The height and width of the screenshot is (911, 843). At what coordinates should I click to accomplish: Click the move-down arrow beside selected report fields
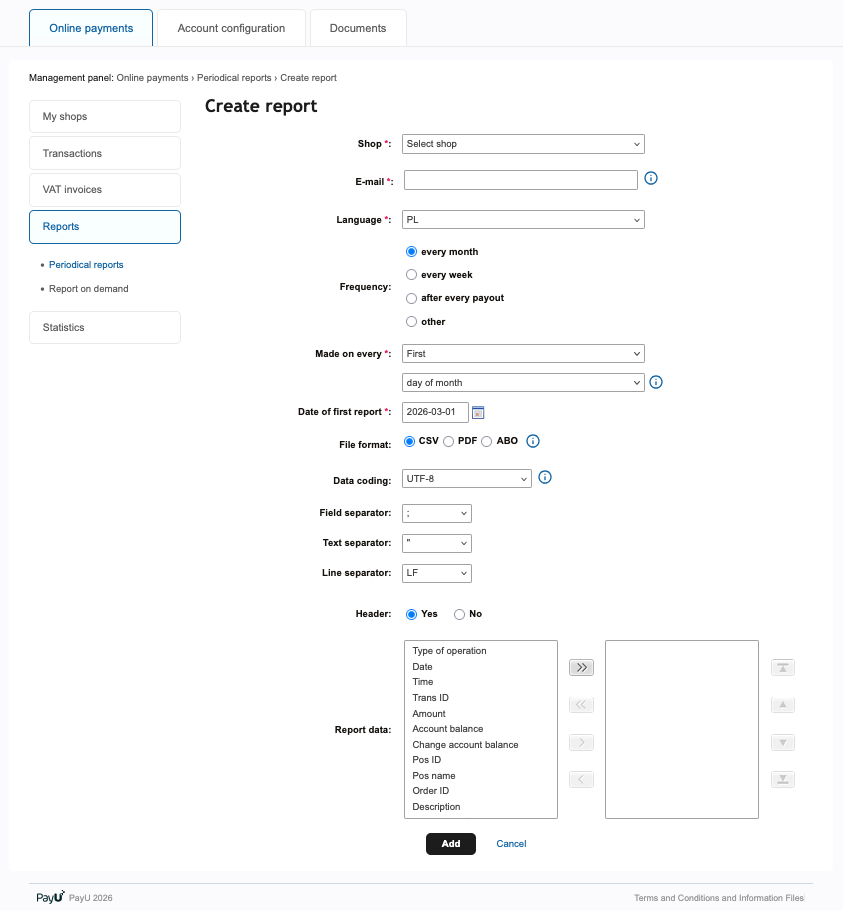782,742
